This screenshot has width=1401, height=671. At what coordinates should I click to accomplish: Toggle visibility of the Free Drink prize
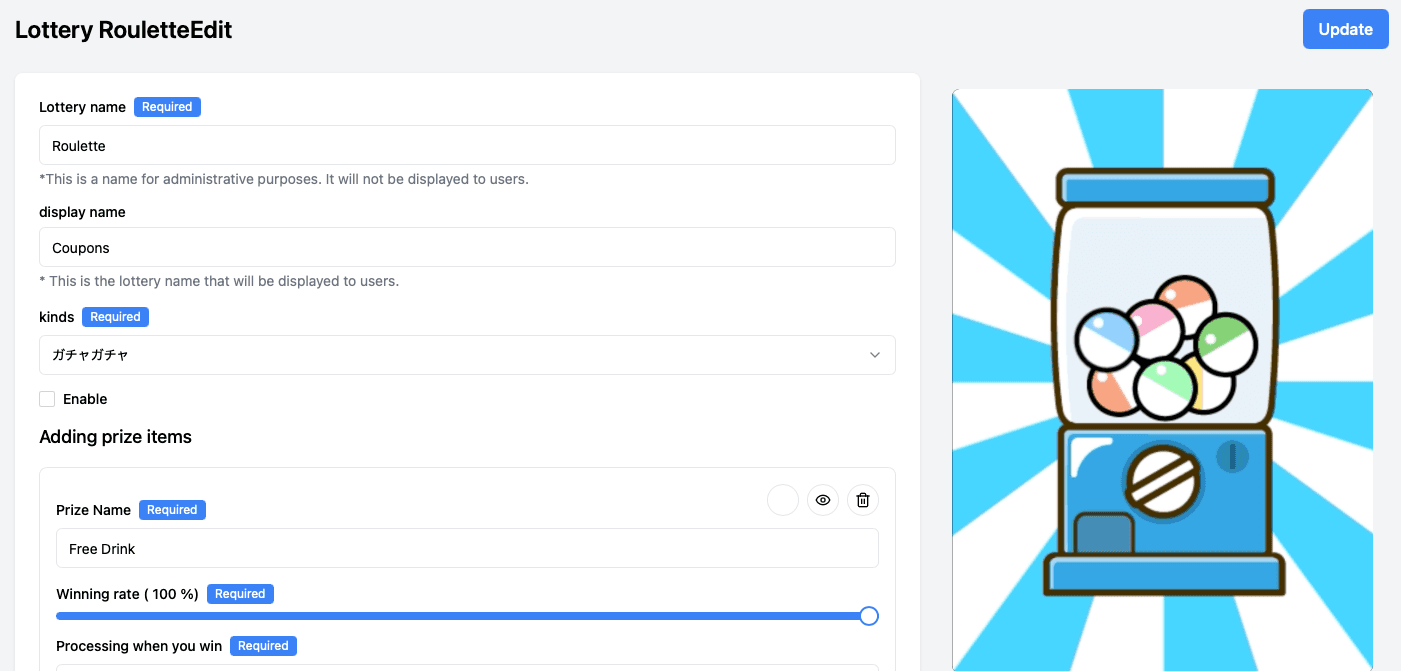822,499
